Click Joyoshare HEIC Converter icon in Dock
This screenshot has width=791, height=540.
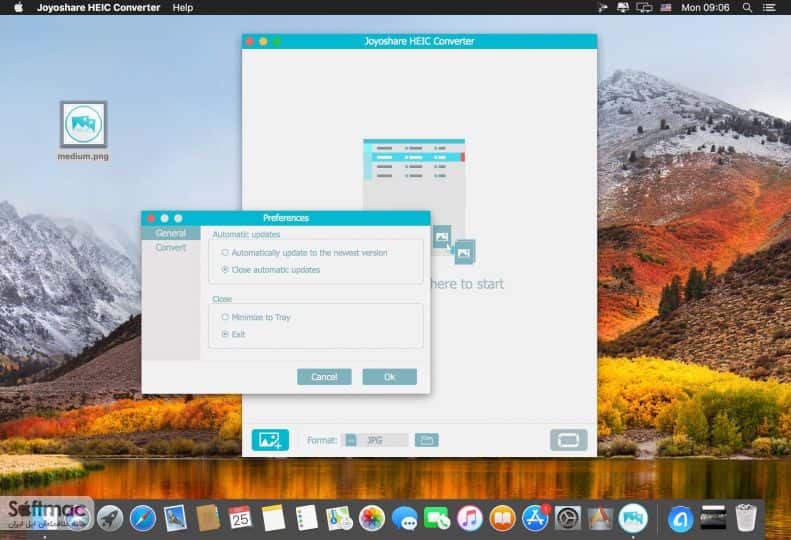point(633,518)
